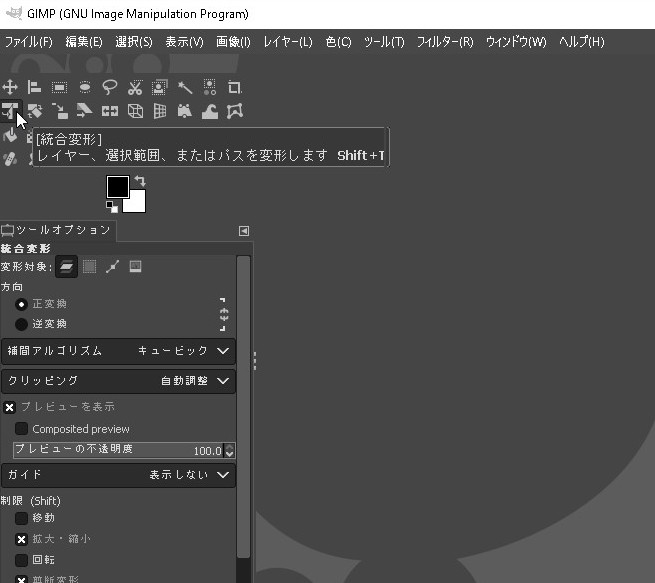
Task: Toggle the 移動 constraint checkbox
Action: [22, 518]
